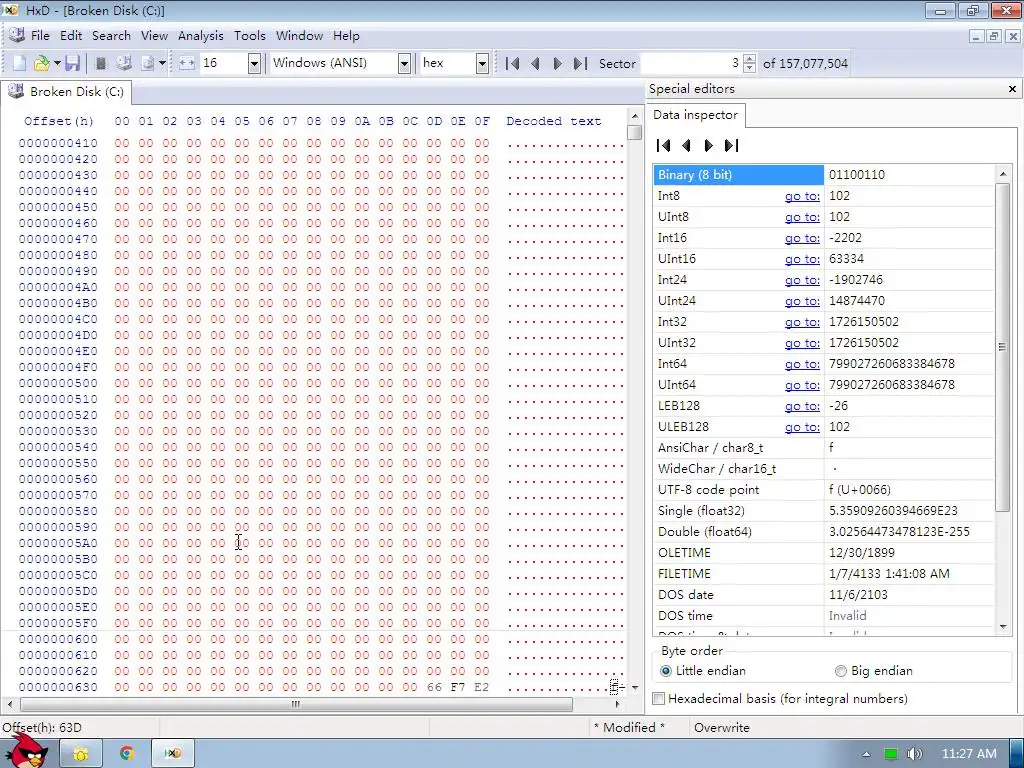The width and height of the screenshot is (1024, 768).
Task: Open file explorer from taskbar
Action: pyautogui.click(x=80, y=754)
